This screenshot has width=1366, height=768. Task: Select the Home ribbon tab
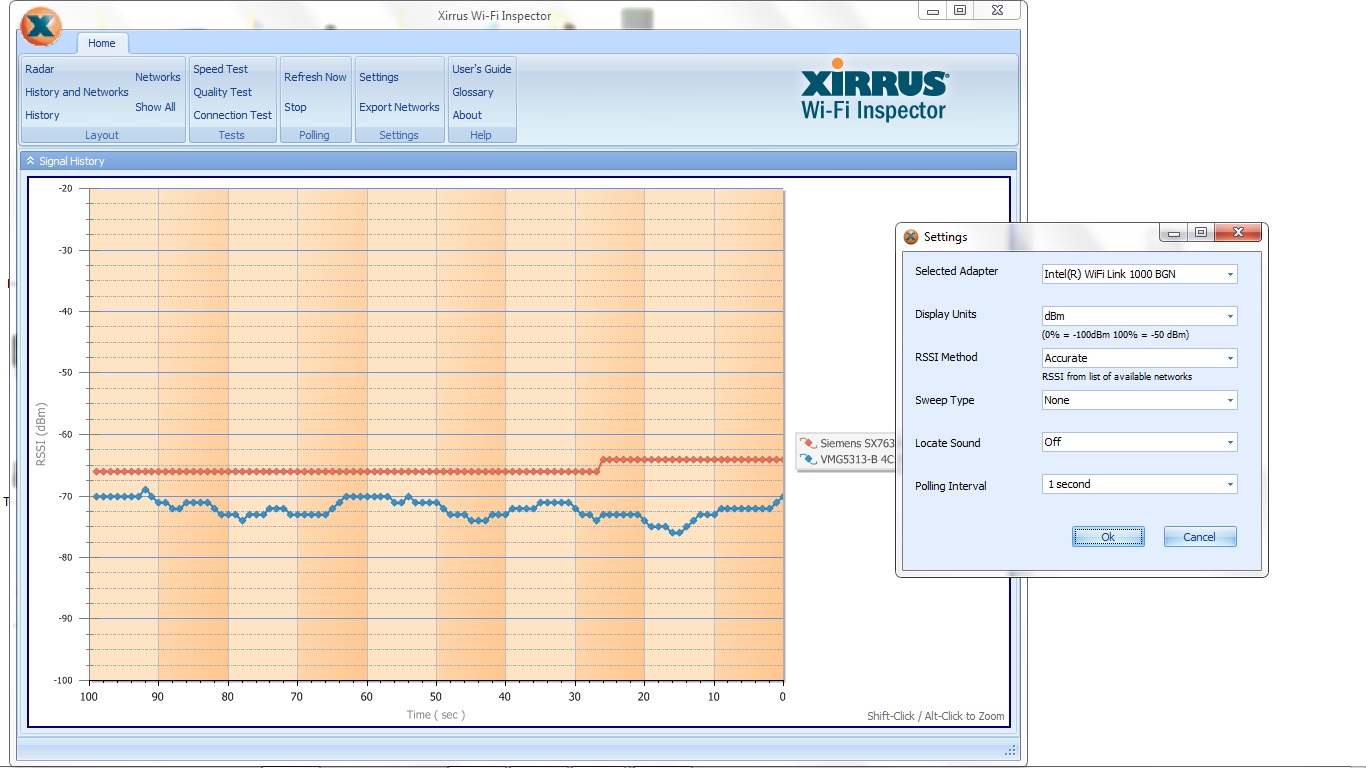click(x=102, y=43)
